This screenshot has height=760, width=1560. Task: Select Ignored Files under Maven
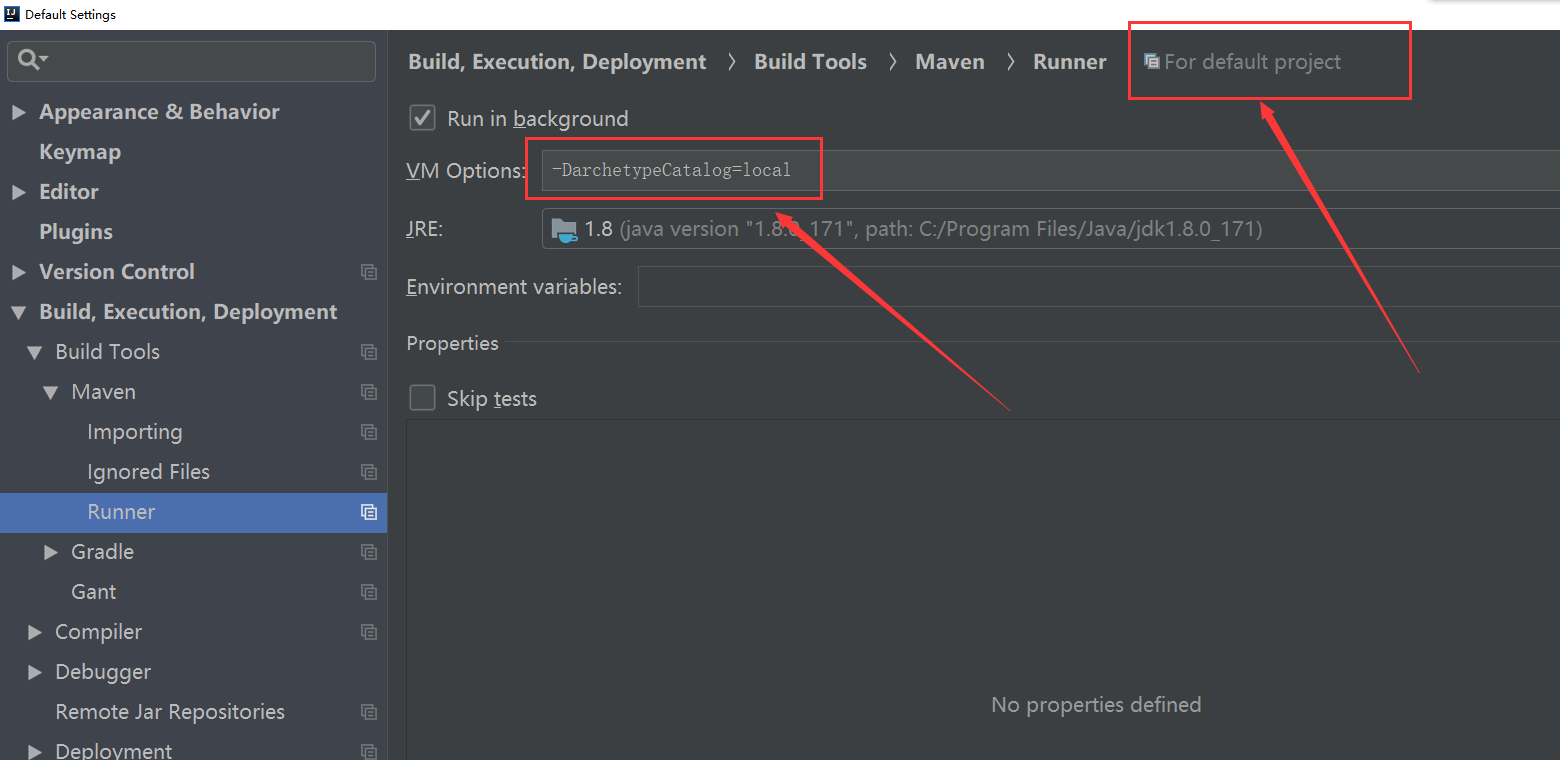[x=149, y=472]
